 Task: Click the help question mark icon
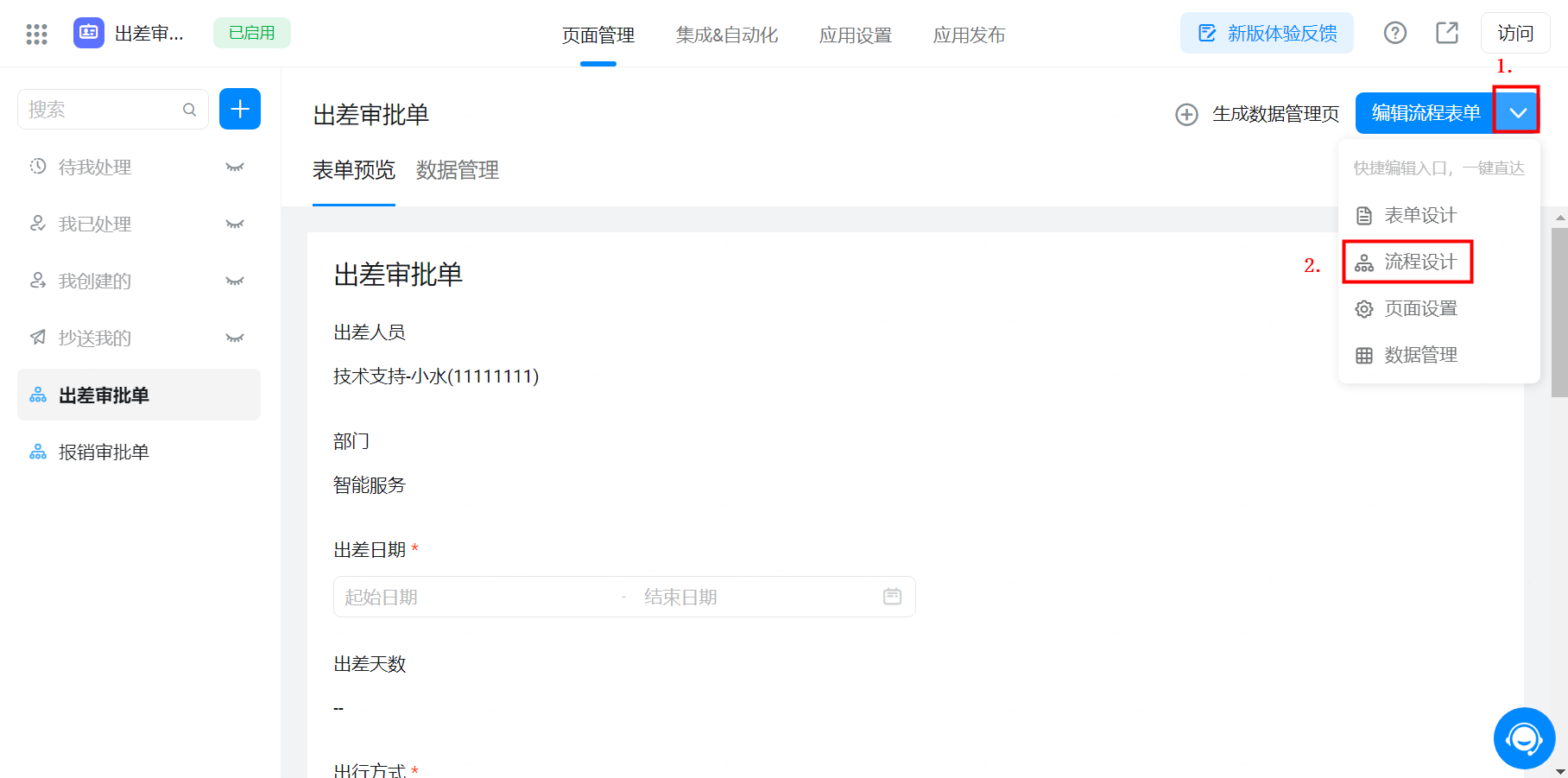coord(1395,33)
